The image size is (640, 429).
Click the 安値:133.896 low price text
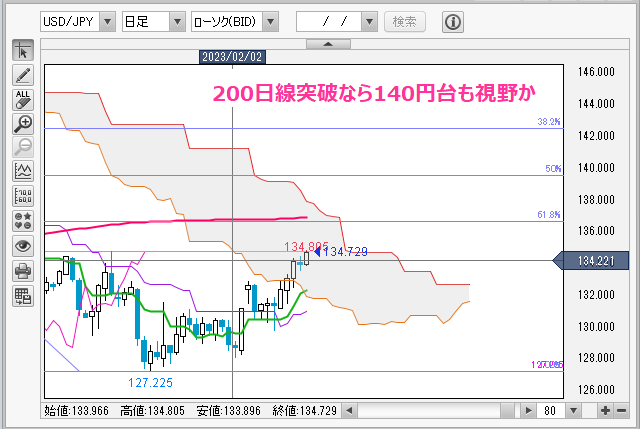228,411
